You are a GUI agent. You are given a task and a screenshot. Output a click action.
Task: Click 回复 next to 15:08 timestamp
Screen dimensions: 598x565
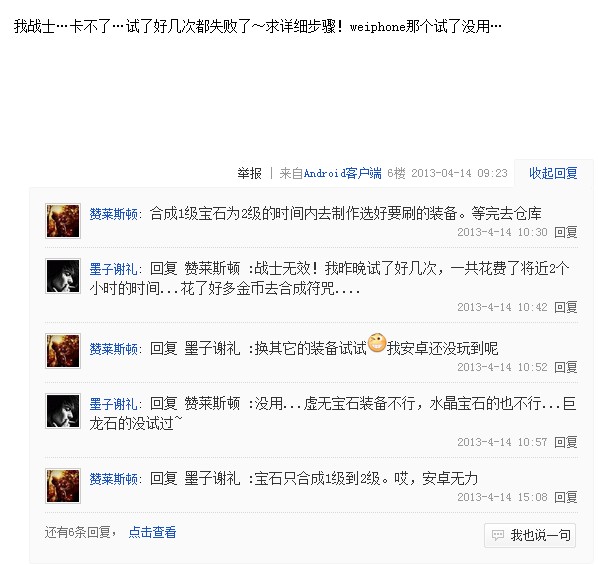tap(566, 497)
